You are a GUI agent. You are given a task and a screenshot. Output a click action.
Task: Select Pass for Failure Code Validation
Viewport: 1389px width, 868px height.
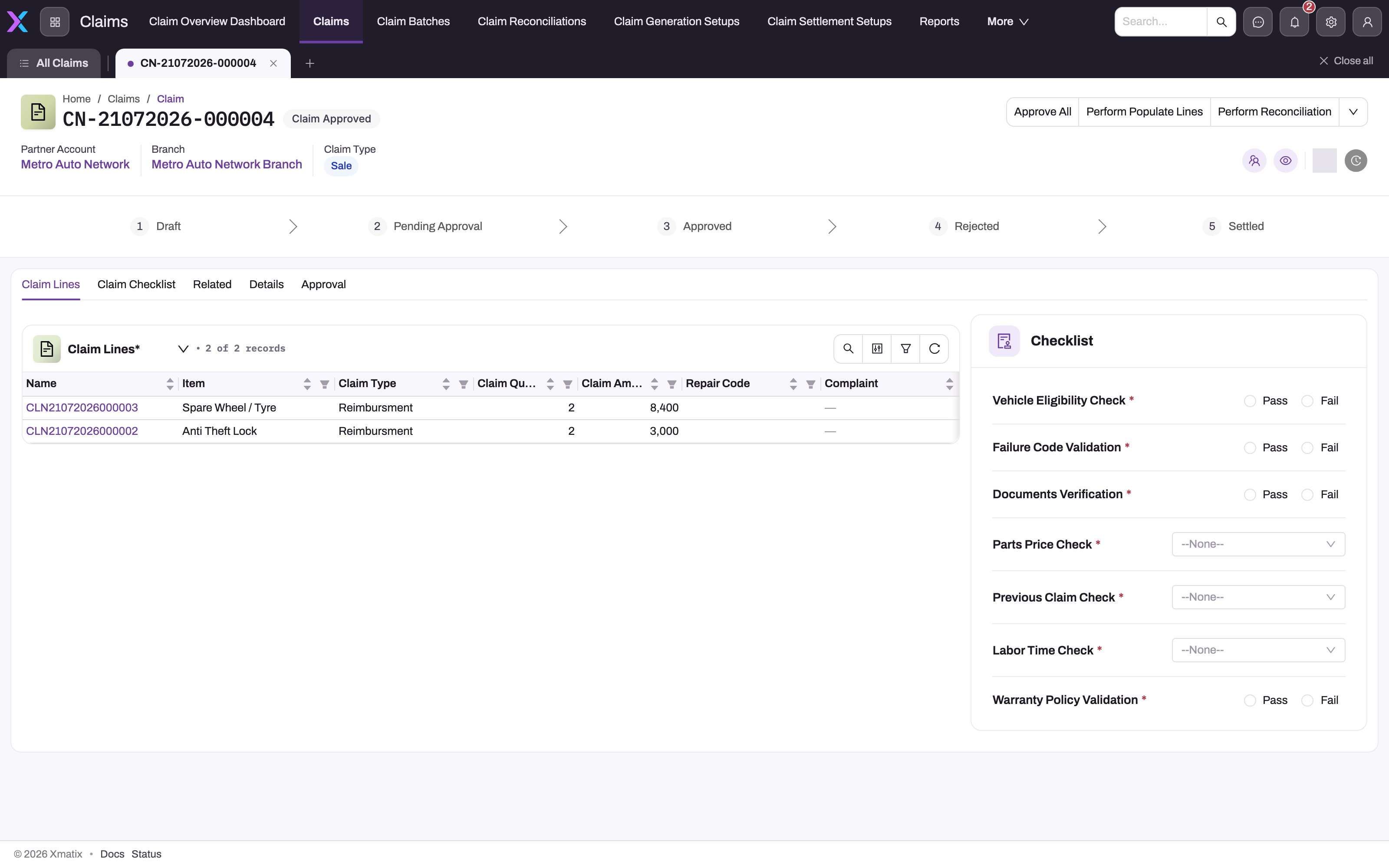coord(1250,448)
